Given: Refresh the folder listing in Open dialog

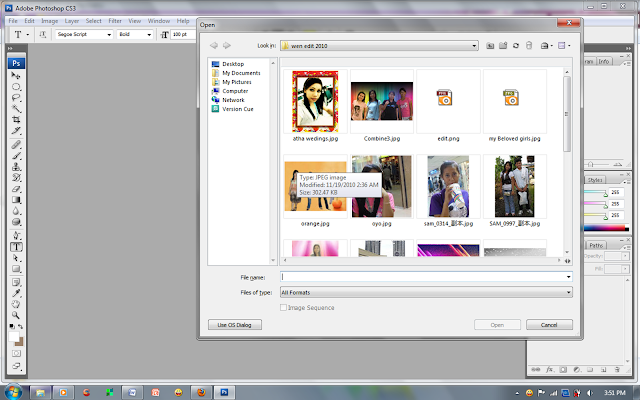Looking at the screenshot, I should 516,46.
